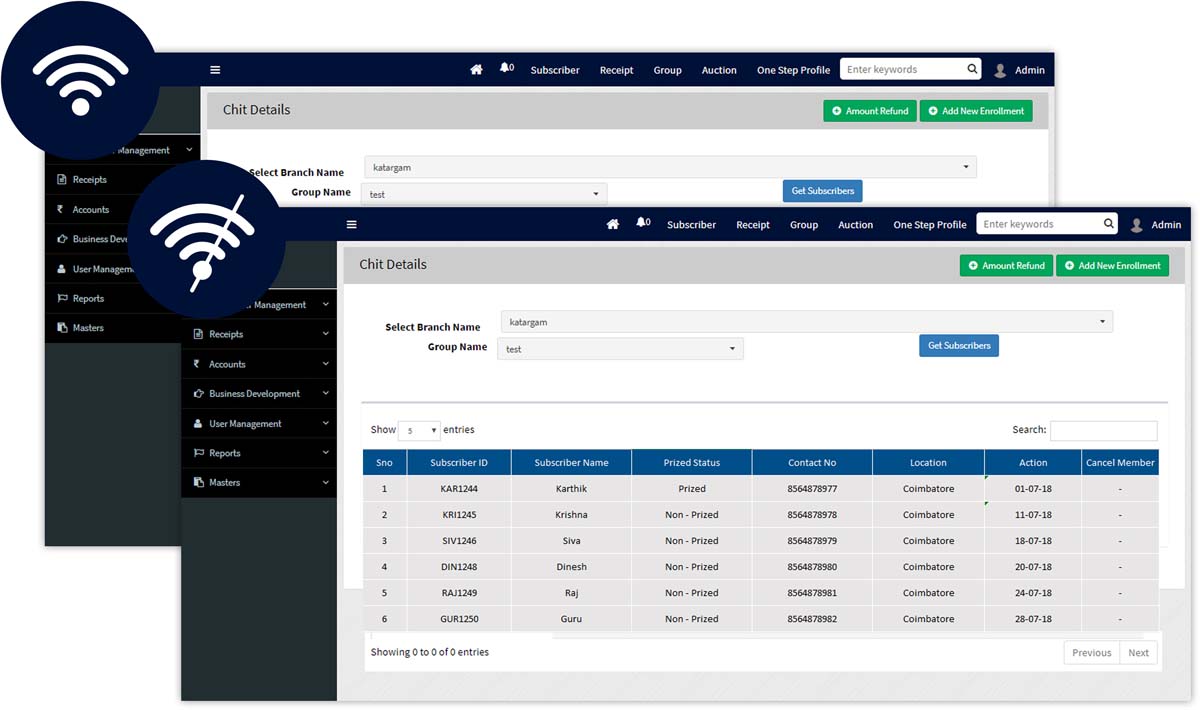Image resolution: width=1200 pixels, height=710 pixels.
Task: Click subscriber ID KAR1244
Action: tap(459, 489)
